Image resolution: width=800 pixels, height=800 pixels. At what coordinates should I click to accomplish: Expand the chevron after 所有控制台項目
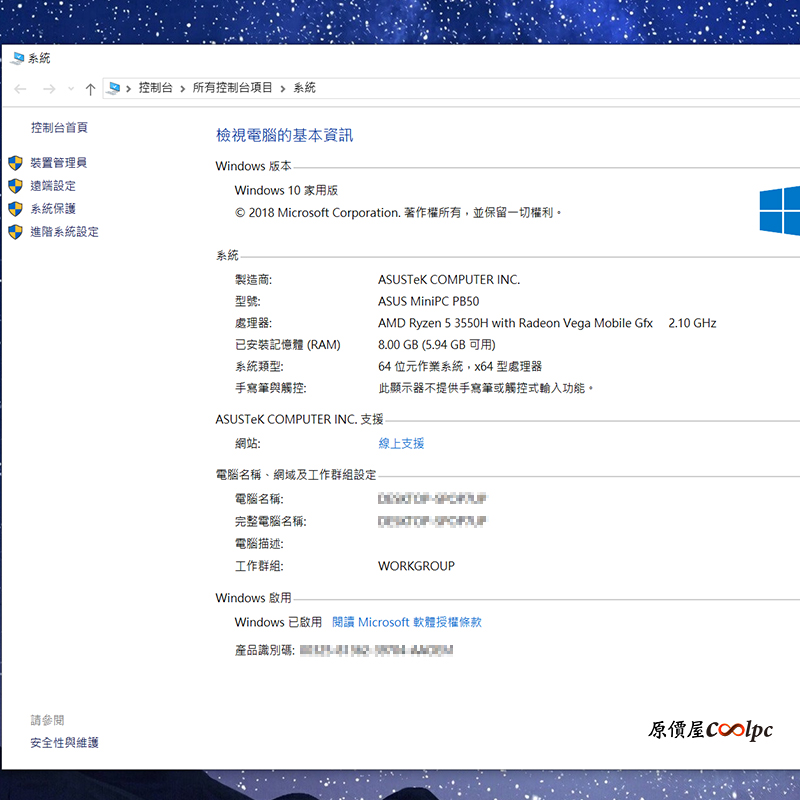click(x=283, y=89)
